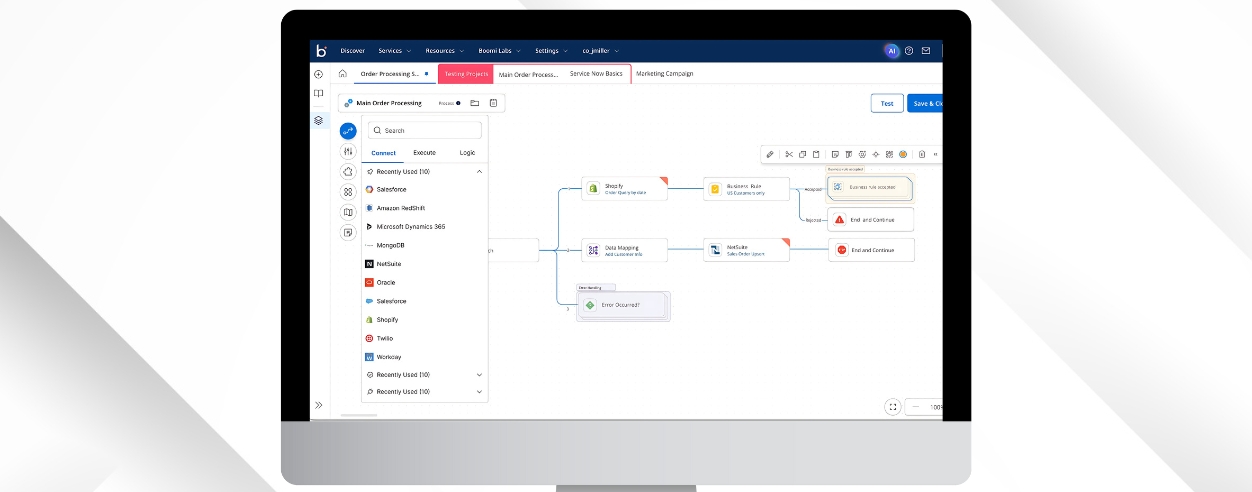Click the calendar schedule icon in process header
Viewport: 1252px width, 492px height.
tap(494, 103)
